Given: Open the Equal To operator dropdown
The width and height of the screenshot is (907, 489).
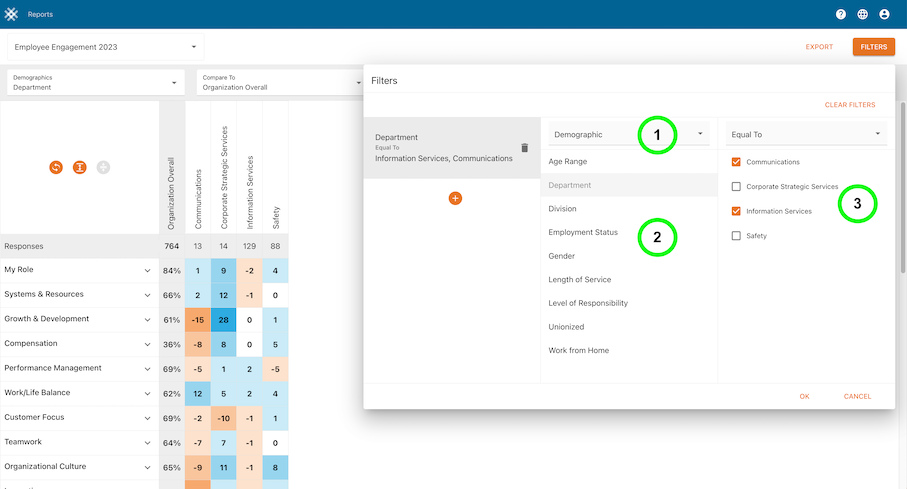Looking at the screenshot, I should 806,134.
